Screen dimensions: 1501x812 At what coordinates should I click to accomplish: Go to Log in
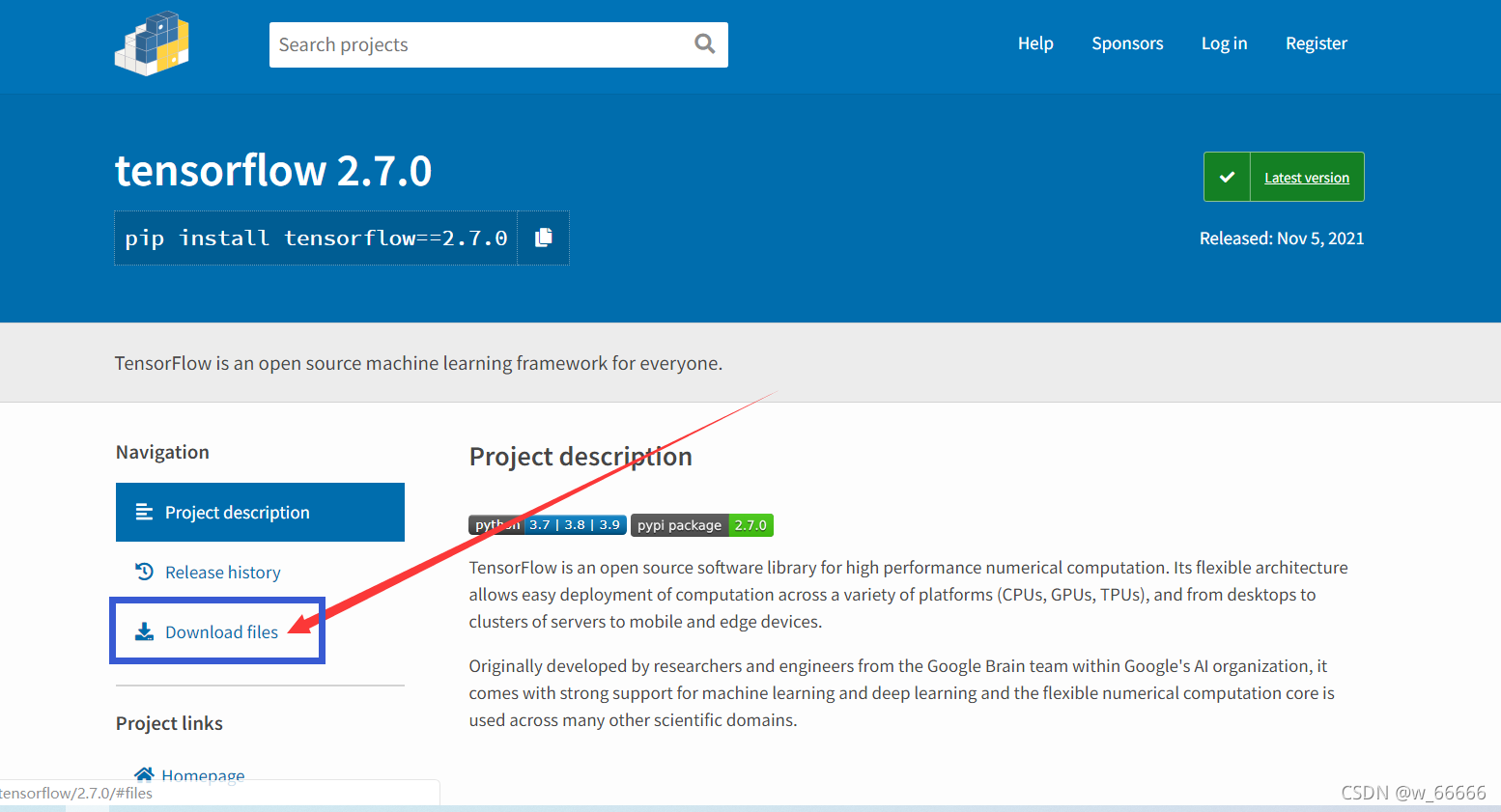1224,43
